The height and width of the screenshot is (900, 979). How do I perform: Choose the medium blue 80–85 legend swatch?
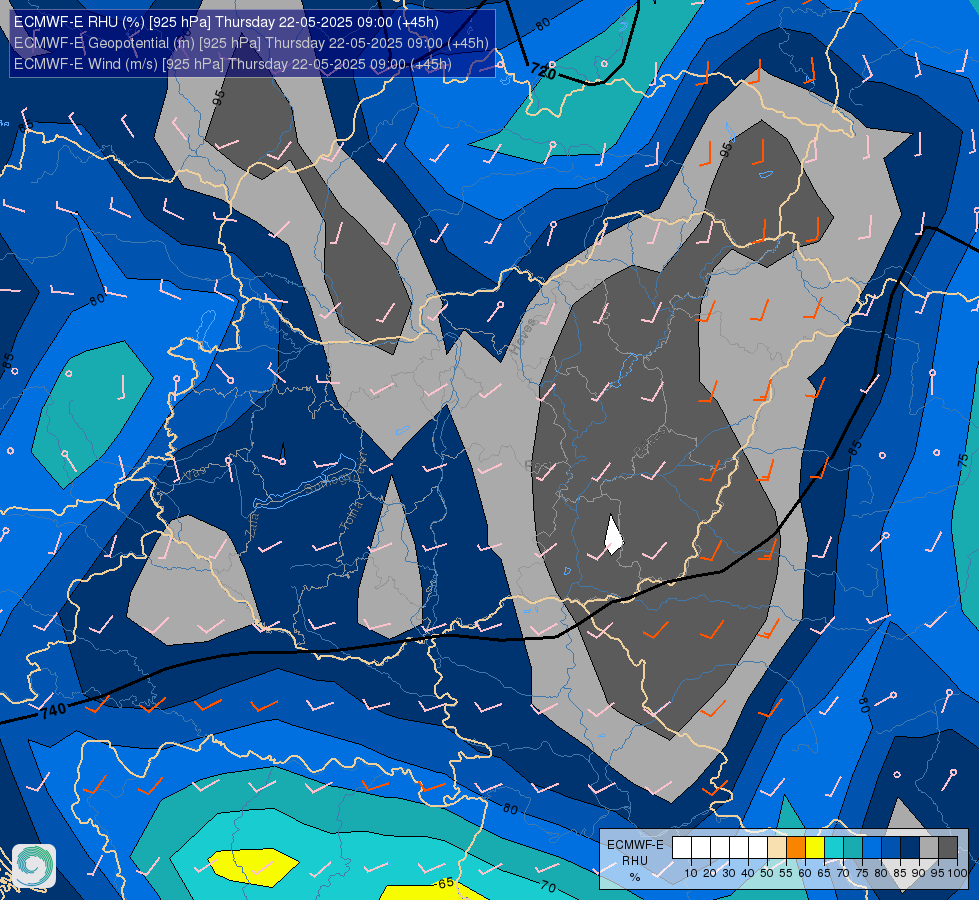coord(891,848)
